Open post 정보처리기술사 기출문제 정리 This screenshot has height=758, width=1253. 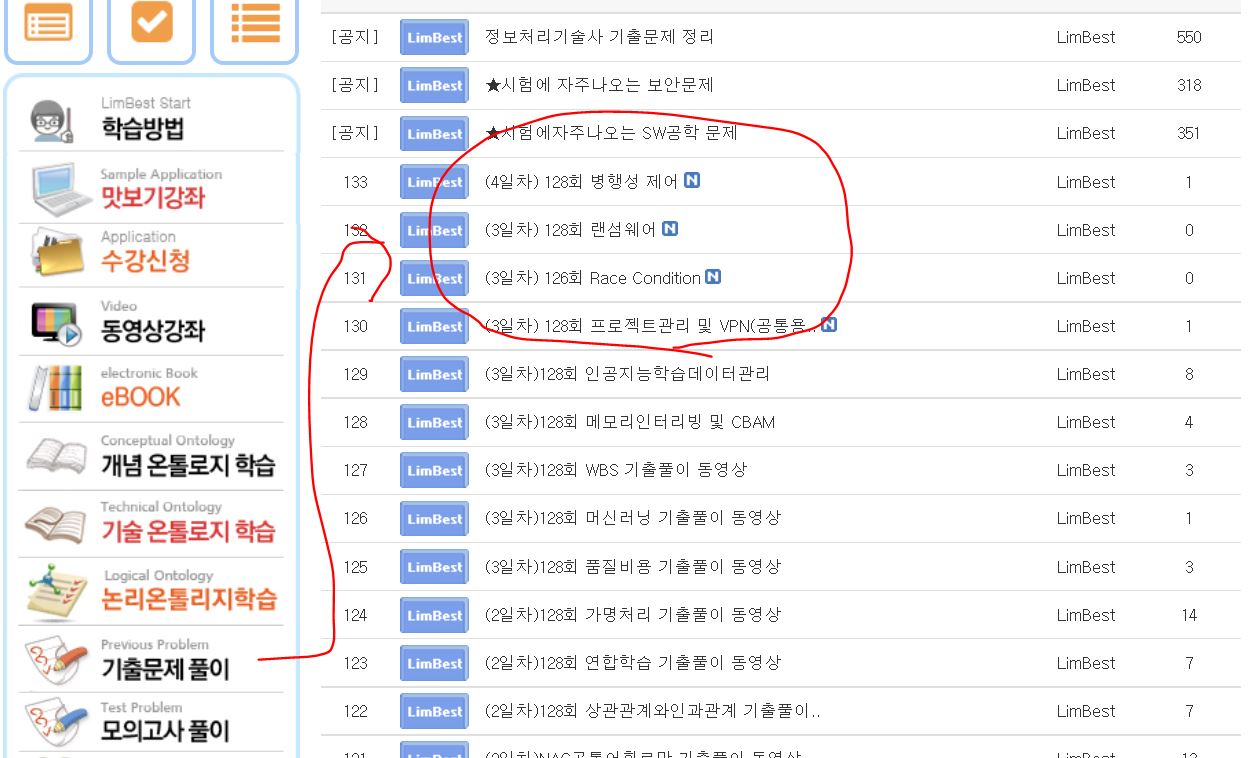click(x=598, y=37)
